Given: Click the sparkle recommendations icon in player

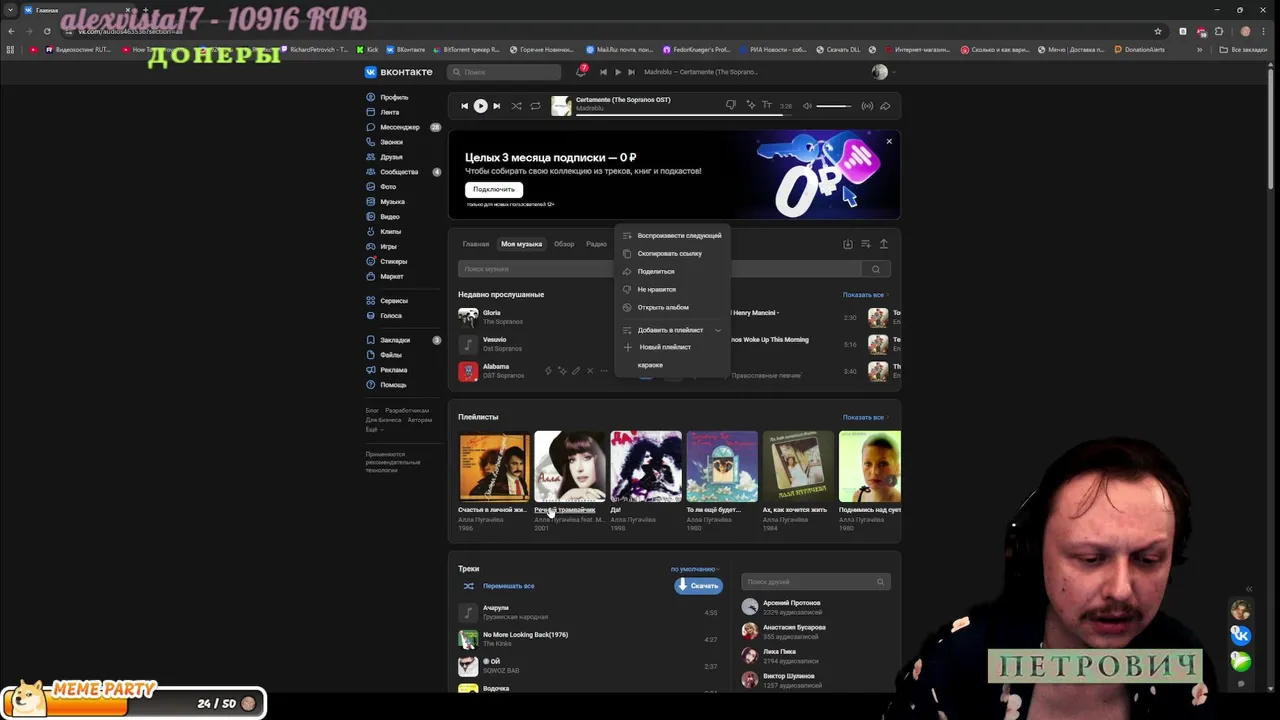Looking at the screenshot, I should pos(749,105).
